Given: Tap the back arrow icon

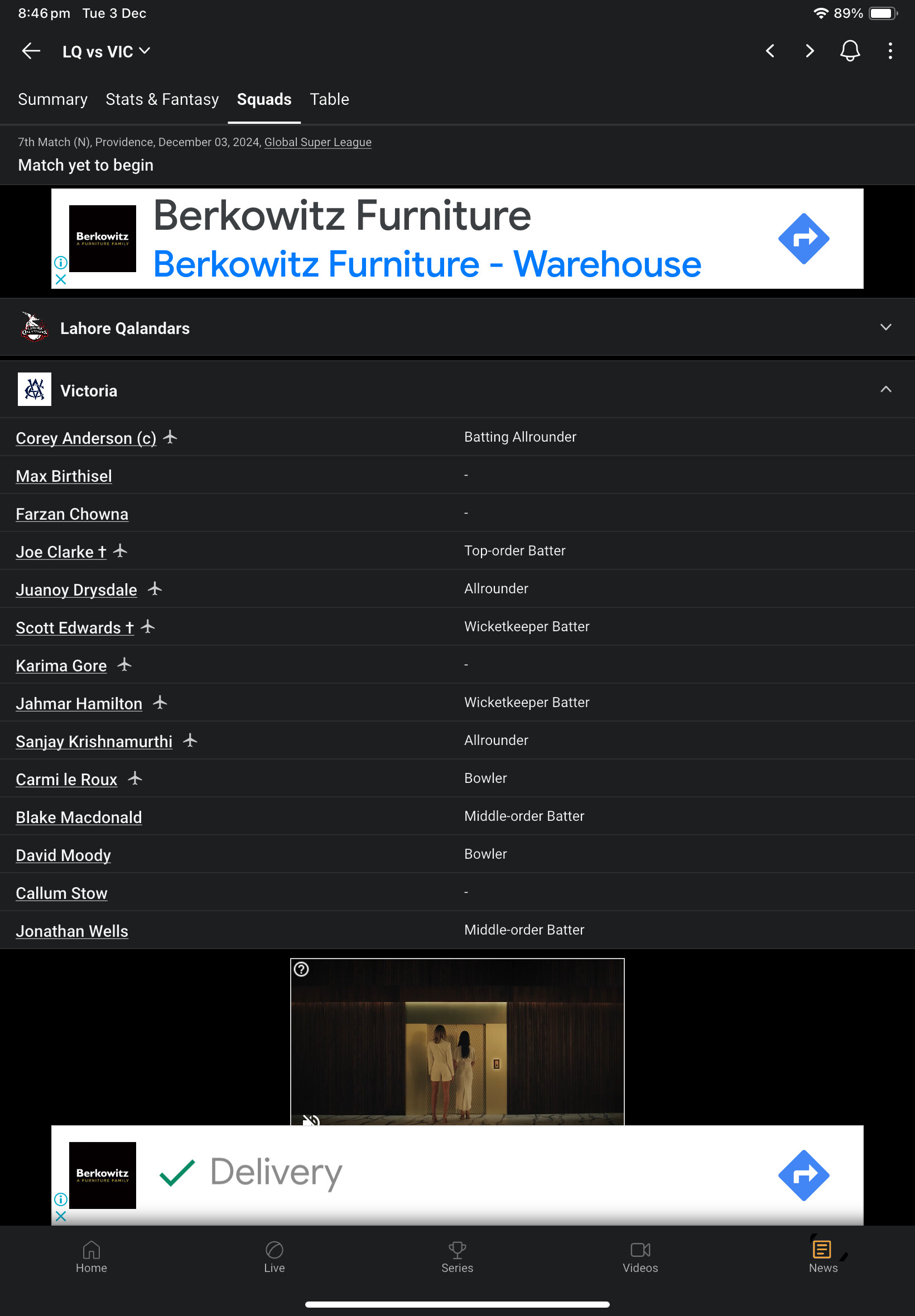Looking at the screenshot, I should [x=31, y=51].
